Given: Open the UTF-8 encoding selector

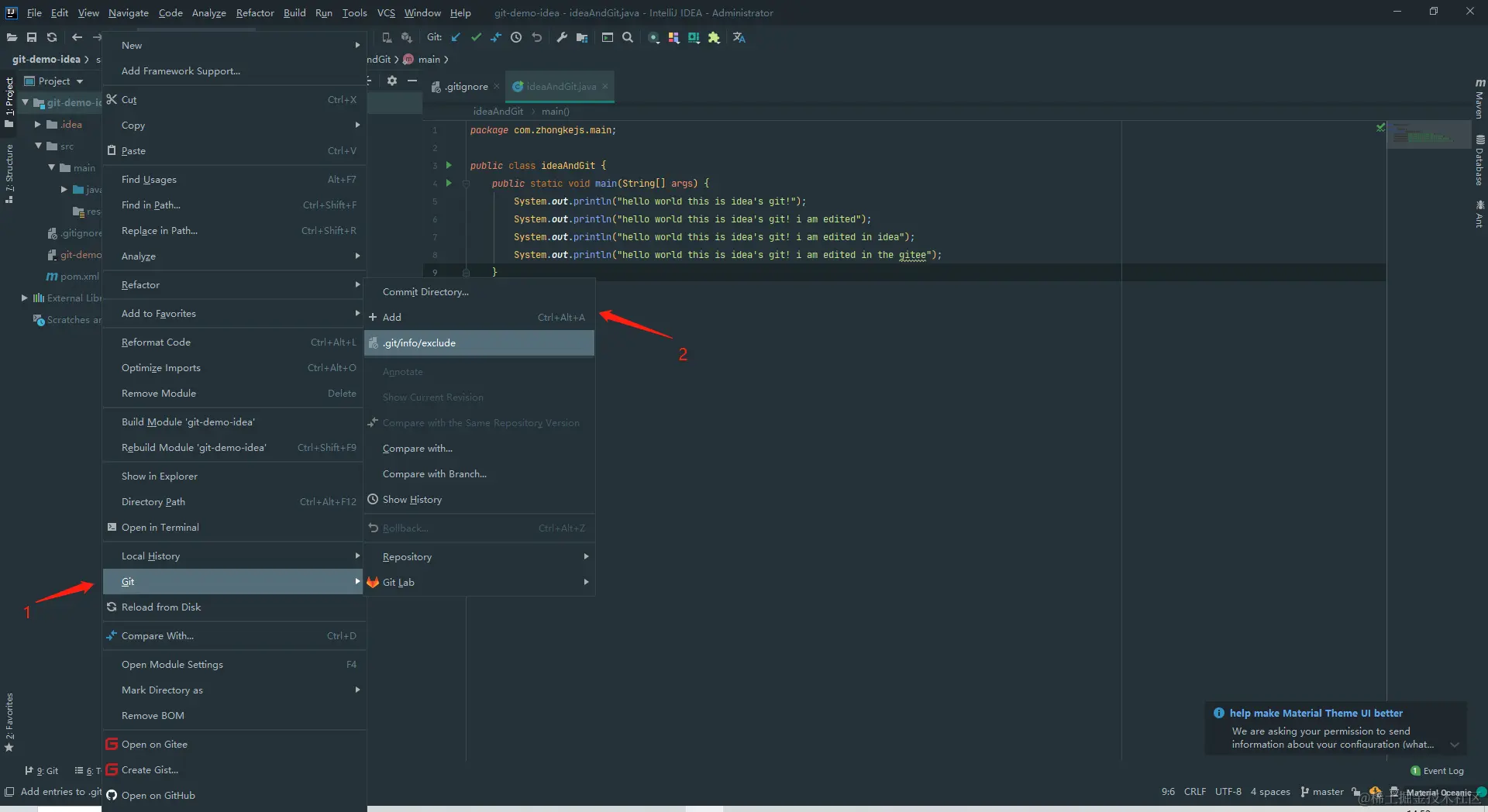Looking at the screenshot, I should (1228, 792).
